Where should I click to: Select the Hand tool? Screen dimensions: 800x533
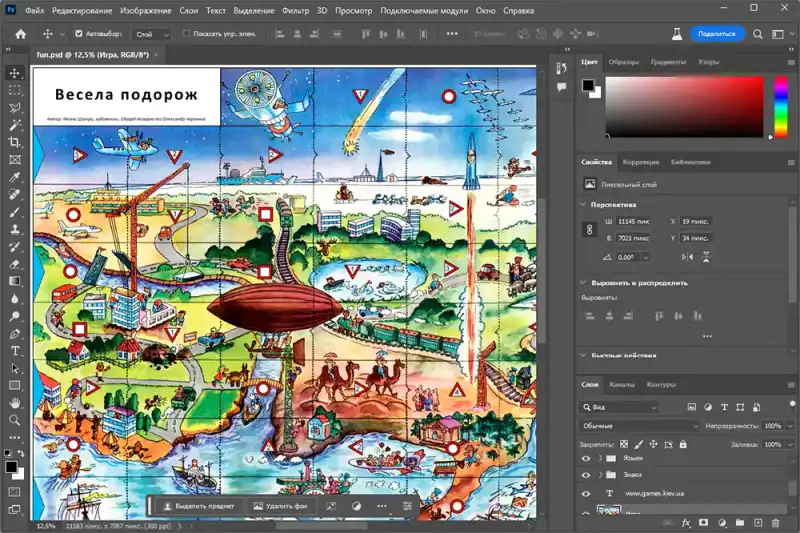[15, 402]
